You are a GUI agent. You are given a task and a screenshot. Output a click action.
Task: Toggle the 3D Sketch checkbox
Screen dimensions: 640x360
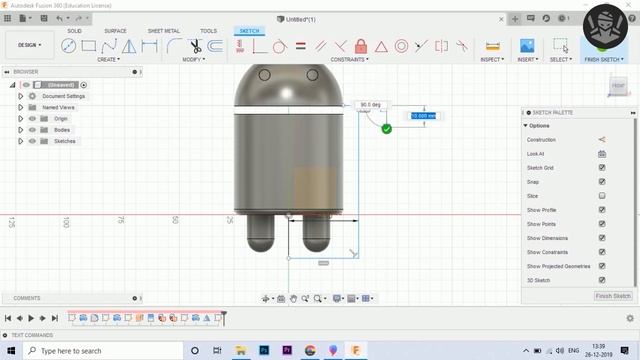[x=602, y=280]
